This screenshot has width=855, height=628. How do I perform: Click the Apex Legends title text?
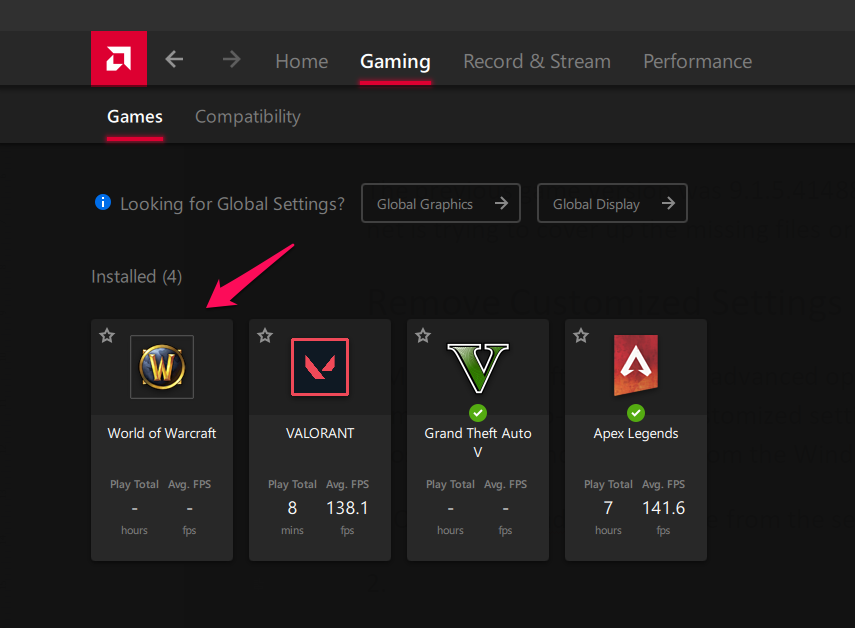click(636, 434)
